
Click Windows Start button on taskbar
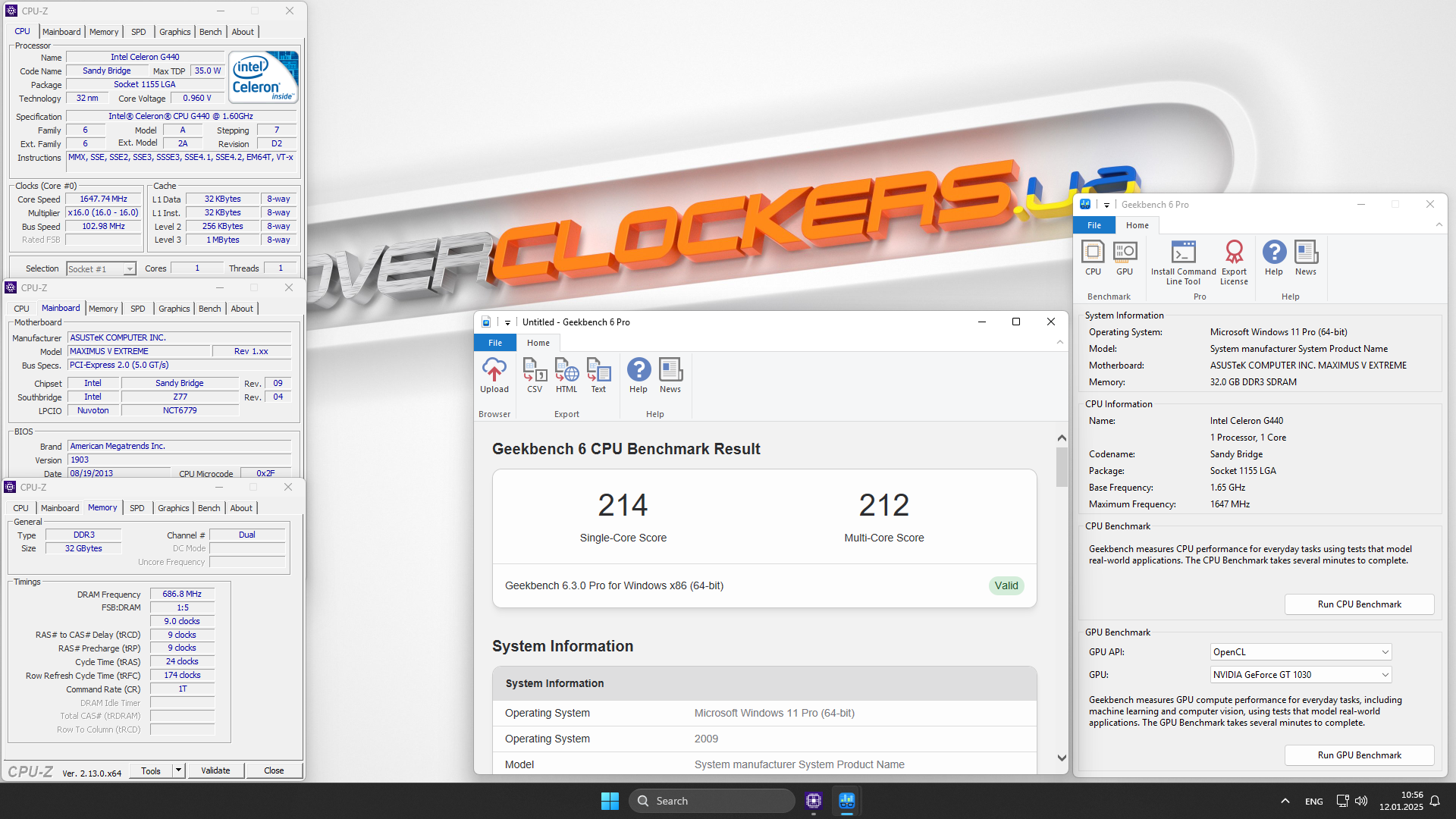click(610, 801)
